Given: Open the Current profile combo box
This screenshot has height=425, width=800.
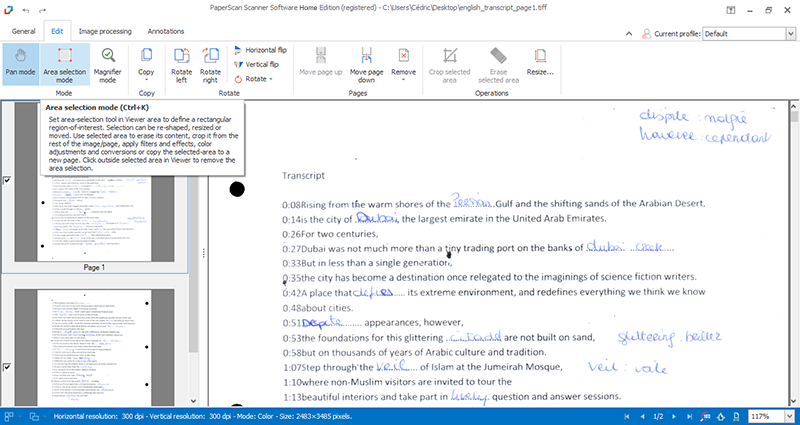Looking at the screenshot, I should (749, 34).
